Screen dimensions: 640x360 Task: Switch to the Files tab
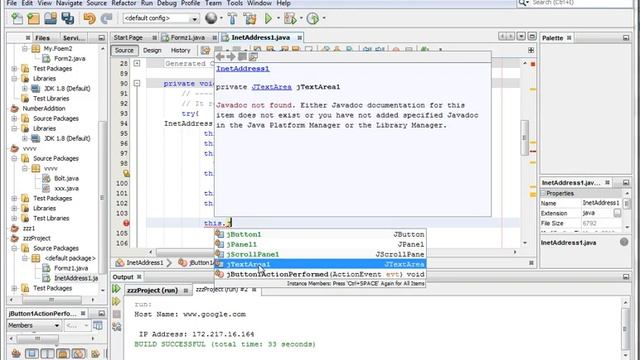click(42, 38)
